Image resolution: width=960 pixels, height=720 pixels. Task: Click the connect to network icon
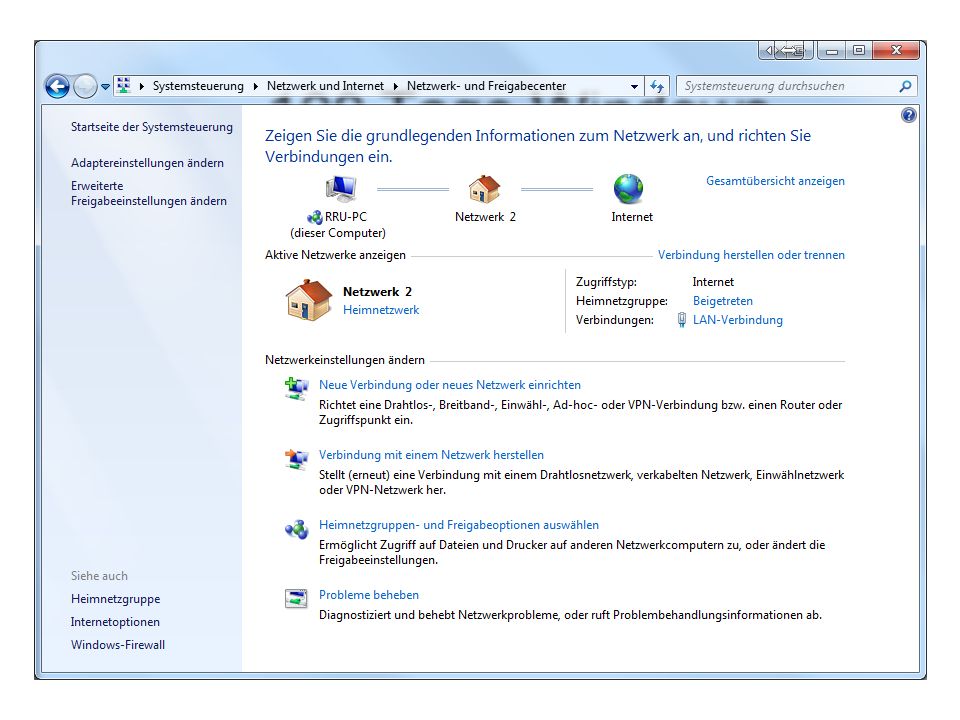297,459
